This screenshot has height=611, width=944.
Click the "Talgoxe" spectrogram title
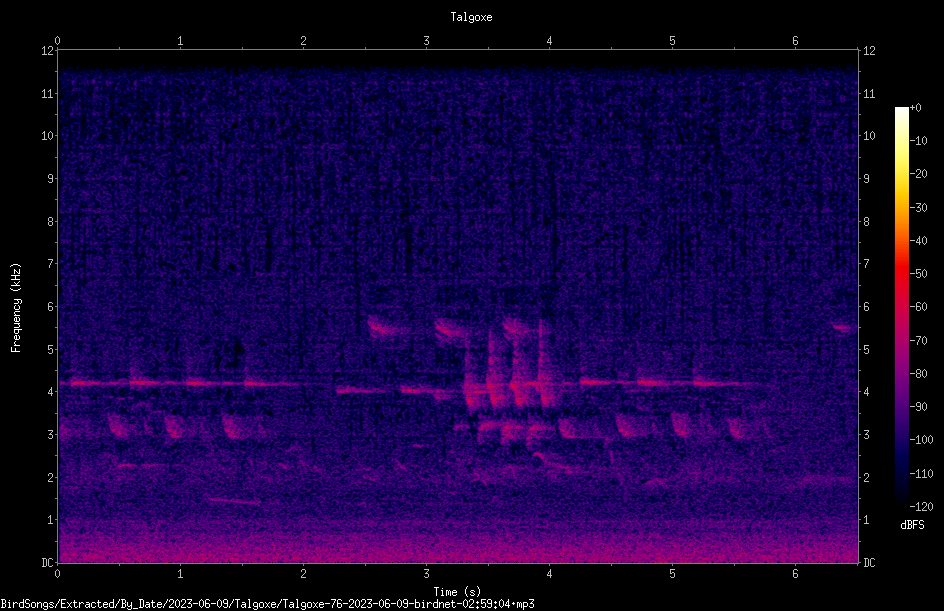tap(471, 17)
